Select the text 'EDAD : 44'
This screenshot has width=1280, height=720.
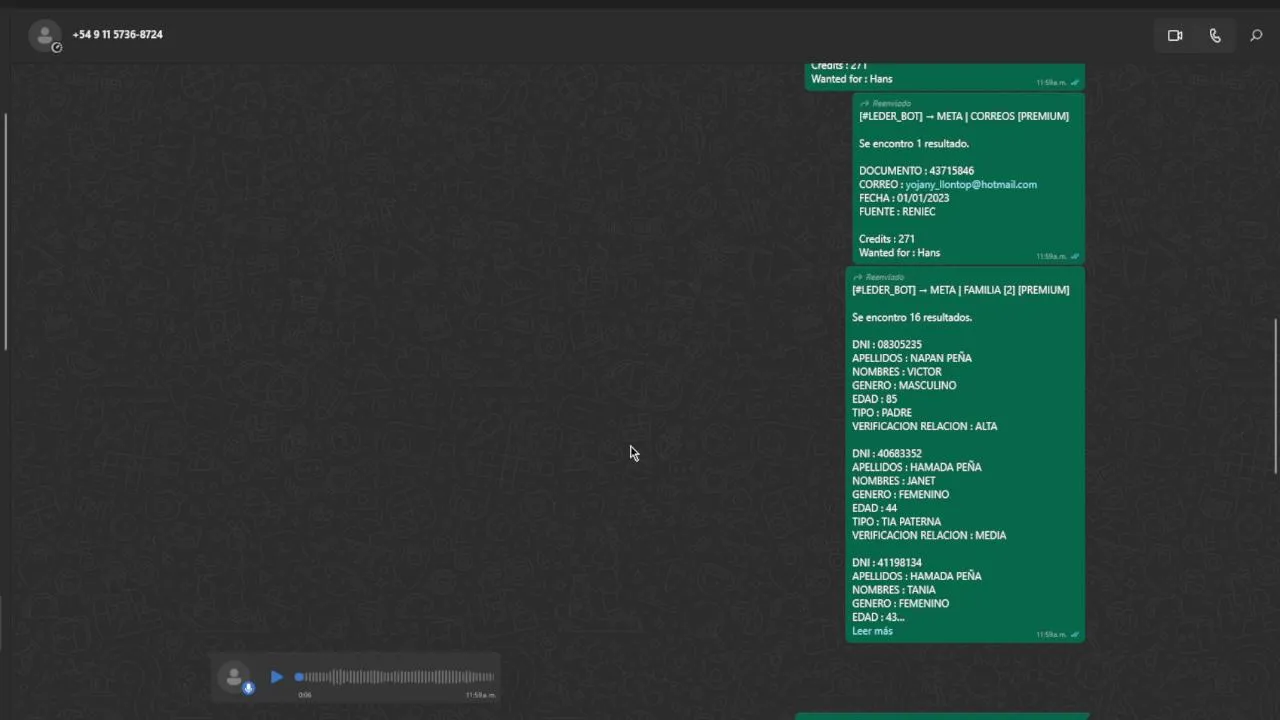point(874,508)
